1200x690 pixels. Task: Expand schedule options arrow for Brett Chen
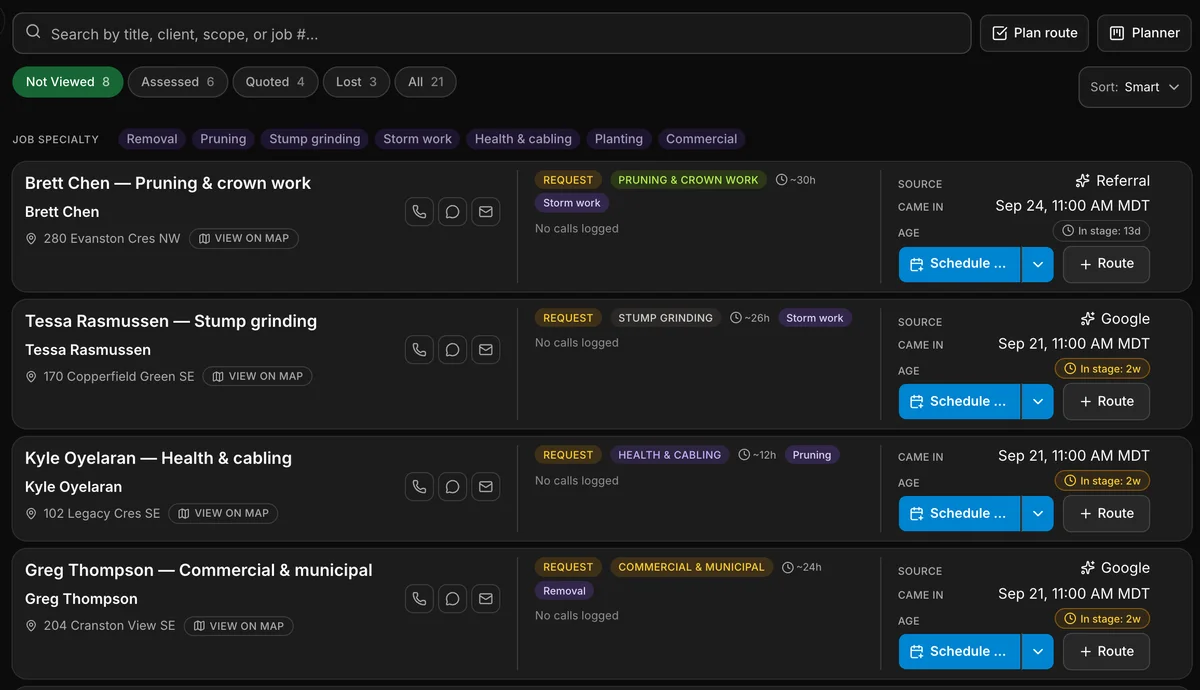click(1037, 264)
